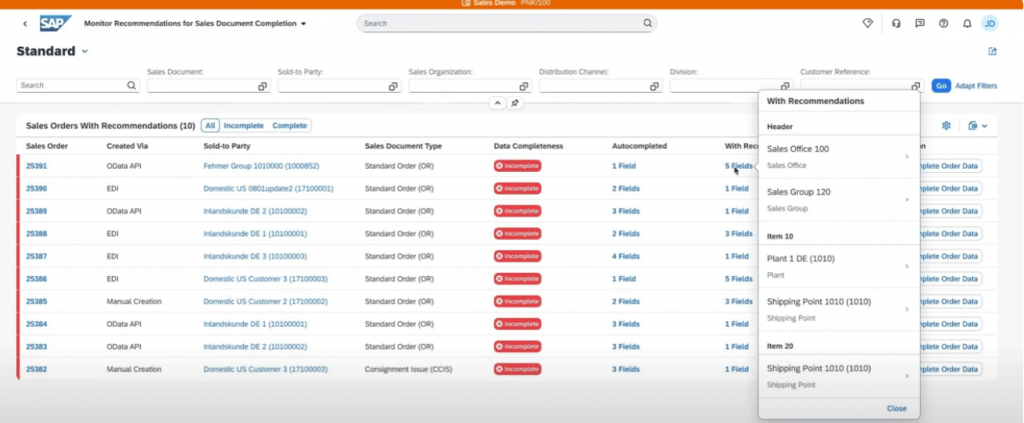Screen dimensions: 1024x423
Task: Open value help for Customer Reference
Action: (916, 86)
